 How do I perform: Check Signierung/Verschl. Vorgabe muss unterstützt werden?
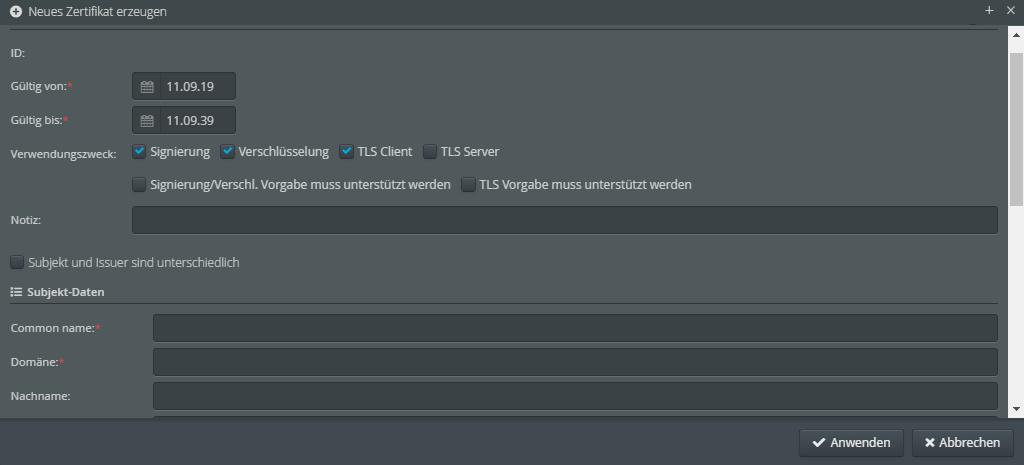(139, 185)
